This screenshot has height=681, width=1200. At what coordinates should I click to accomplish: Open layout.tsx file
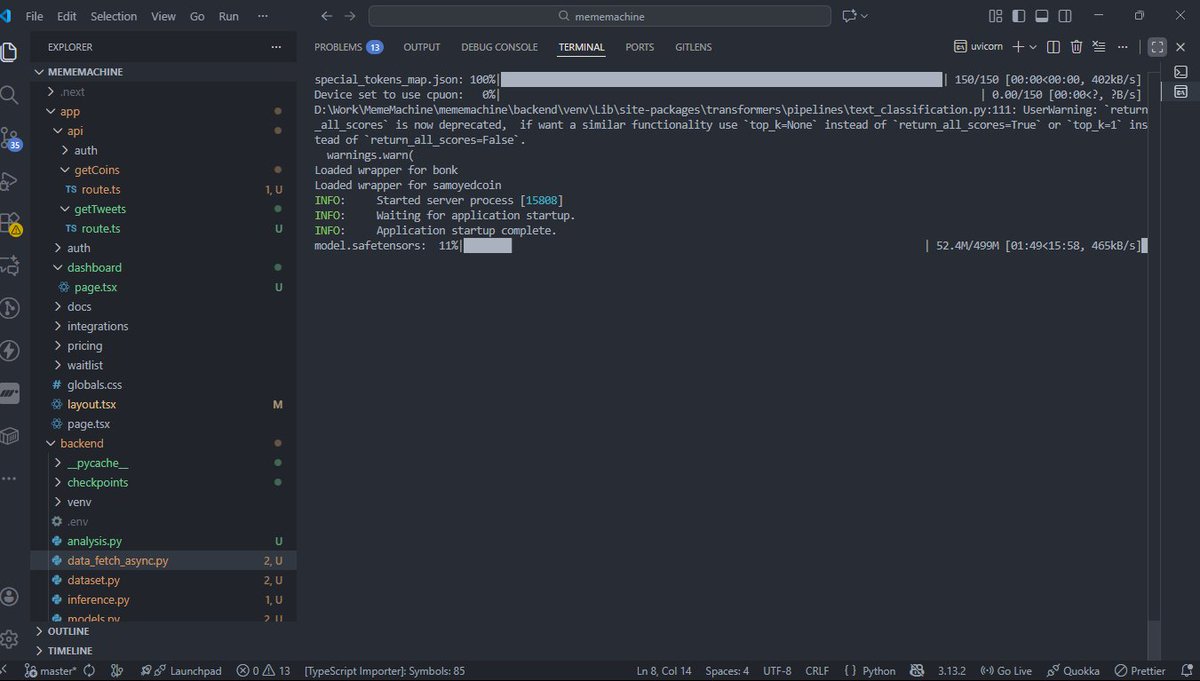[x=165, y=404]
